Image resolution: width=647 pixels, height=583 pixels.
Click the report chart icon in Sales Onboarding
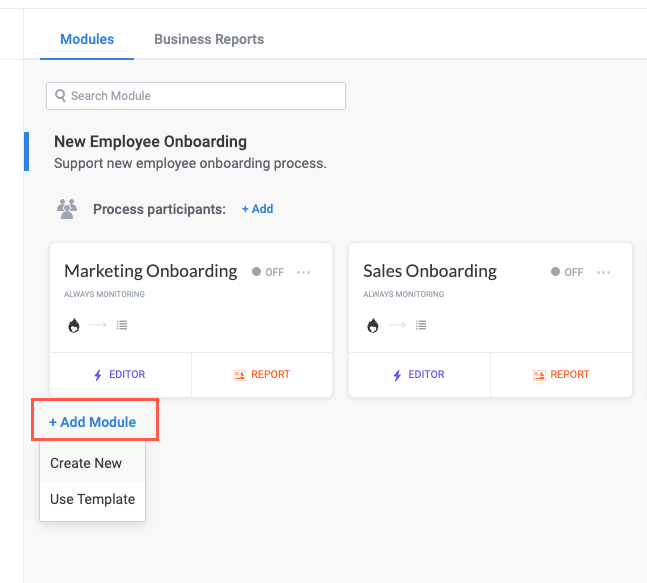pyautogui.click(x=539, y=375)
